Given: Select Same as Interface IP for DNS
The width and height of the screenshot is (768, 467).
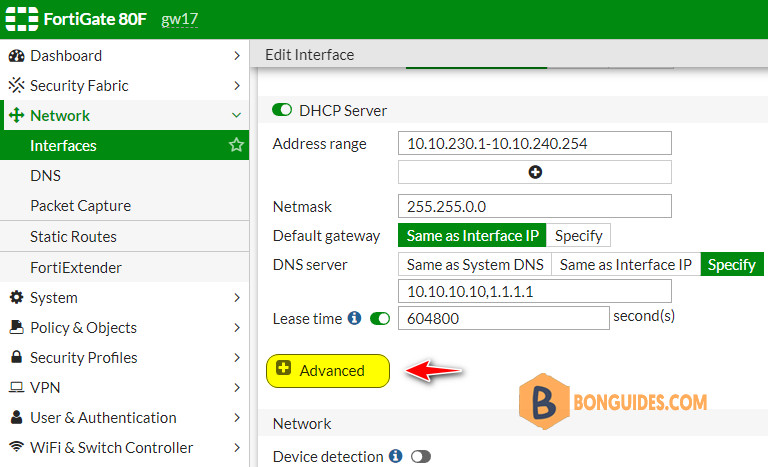Looking at the screenshot, I should tap(626, 265).
